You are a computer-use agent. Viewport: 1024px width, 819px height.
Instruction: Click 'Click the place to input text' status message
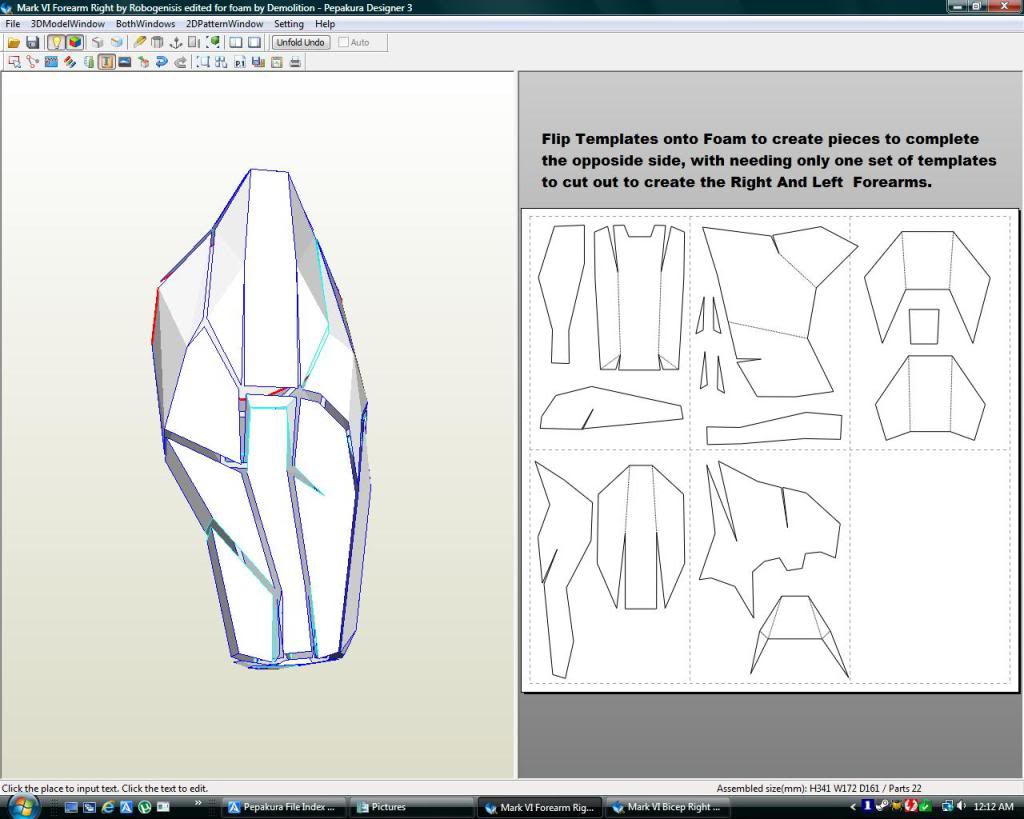point(104,788)
